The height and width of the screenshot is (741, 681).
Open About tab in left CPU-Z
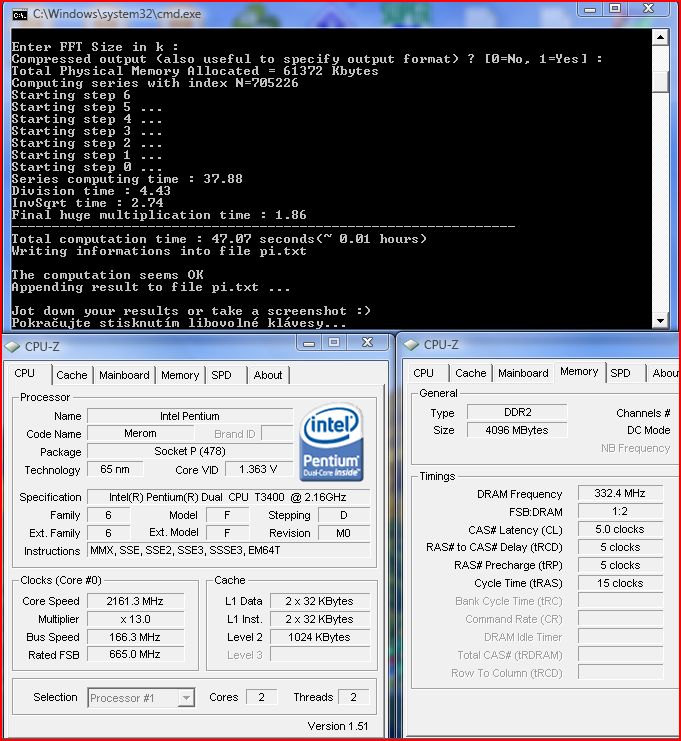pyautogui.click(x=268, y=375)
